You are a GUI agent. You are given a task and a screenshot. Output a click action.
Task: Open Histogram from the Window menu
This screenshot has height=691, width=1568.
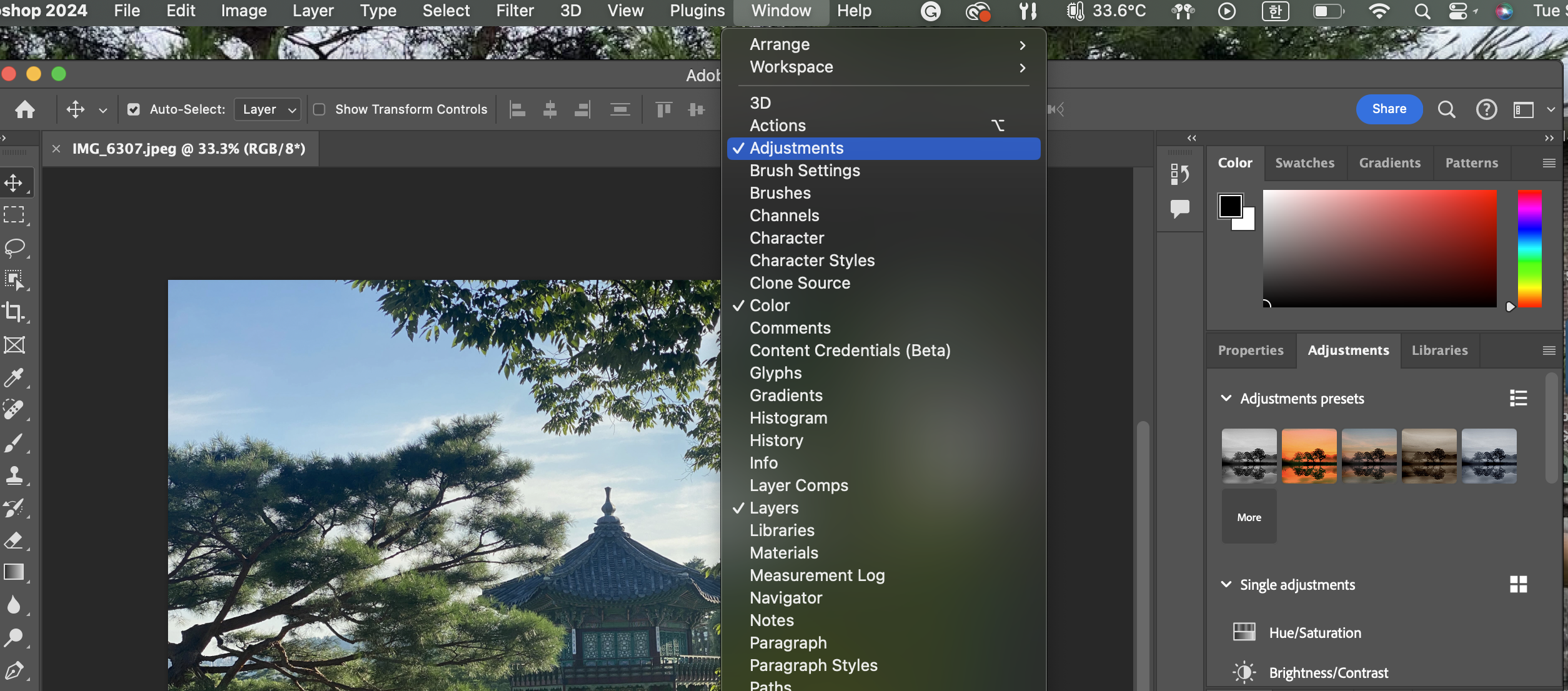tap(788, 418)
